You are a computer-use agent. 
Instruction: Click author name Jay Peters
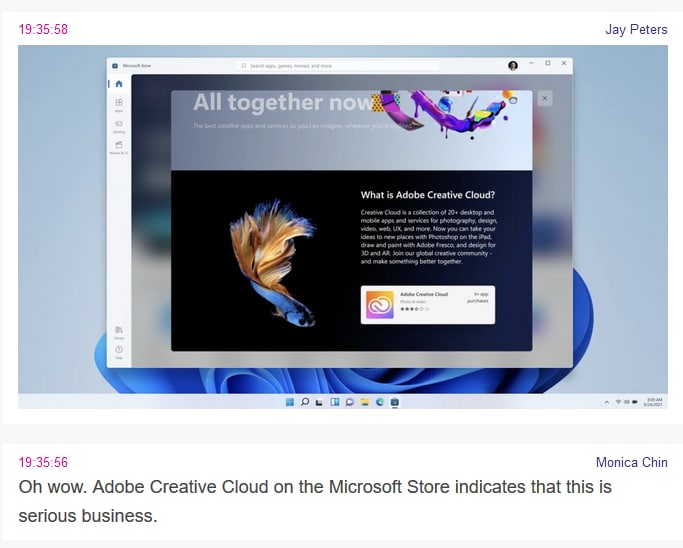[636, 29]
